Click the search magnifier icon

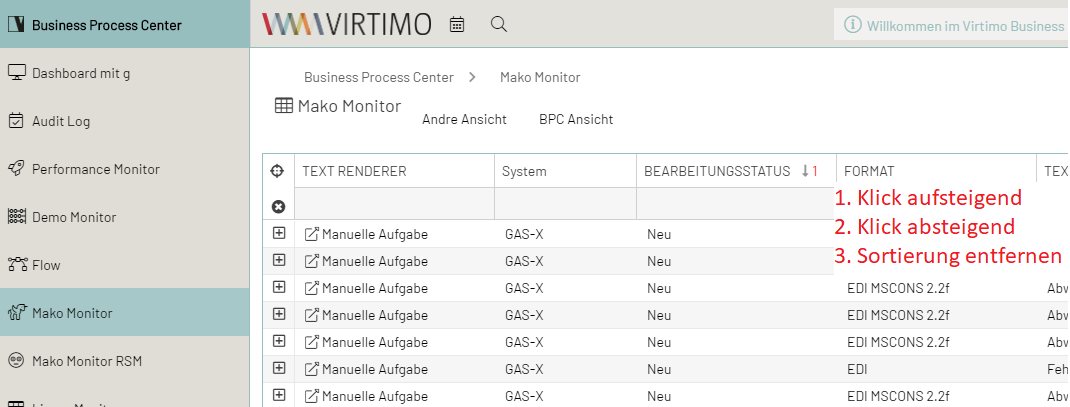click(x=498, y=24)
